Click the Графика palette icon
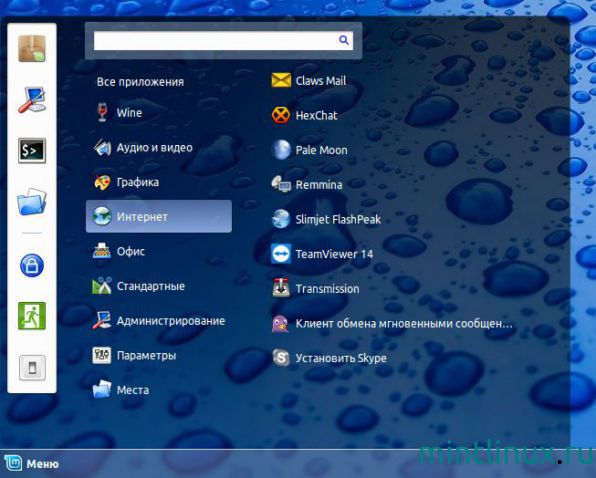The width and height of the screenshot is (596, 478). (x=102, y=182)
